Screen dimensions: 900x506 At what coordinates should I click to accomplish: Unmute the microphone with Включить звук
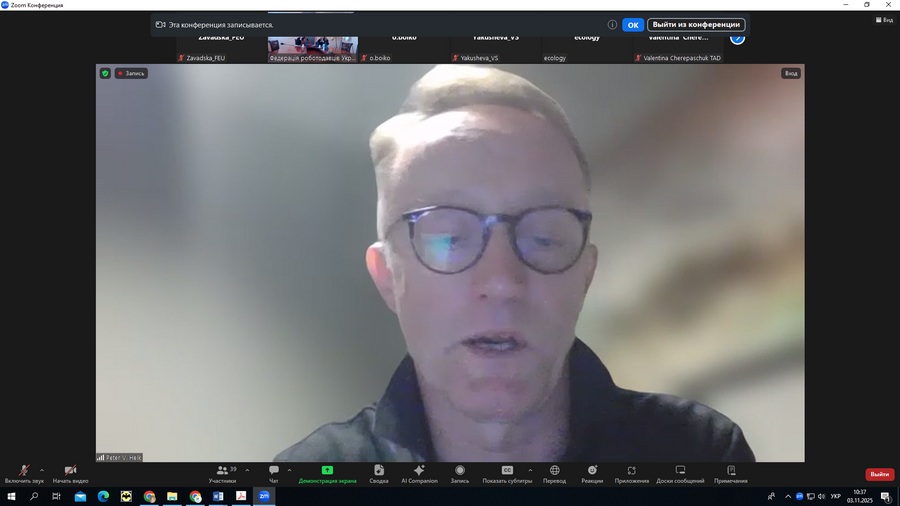tap(24, 472)
